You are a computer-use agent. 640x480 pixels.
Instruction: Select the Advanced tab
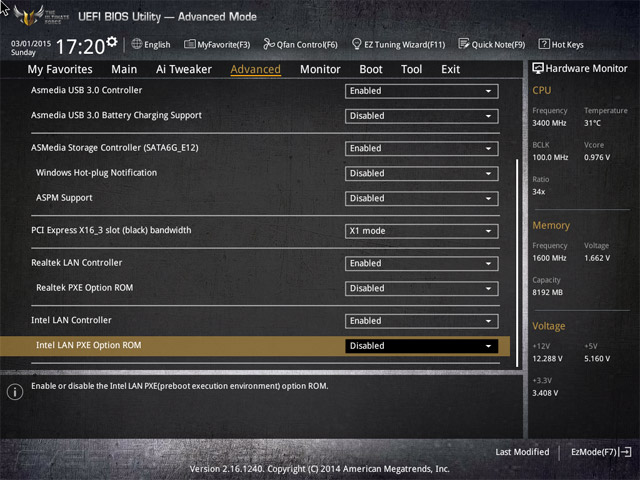pos(256,69)
